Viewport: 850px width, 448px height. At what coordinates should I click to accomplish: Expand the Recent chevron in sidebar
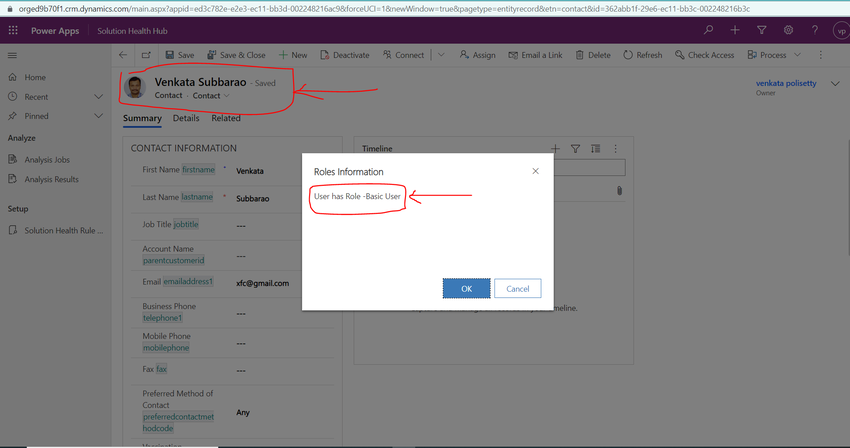99,97
